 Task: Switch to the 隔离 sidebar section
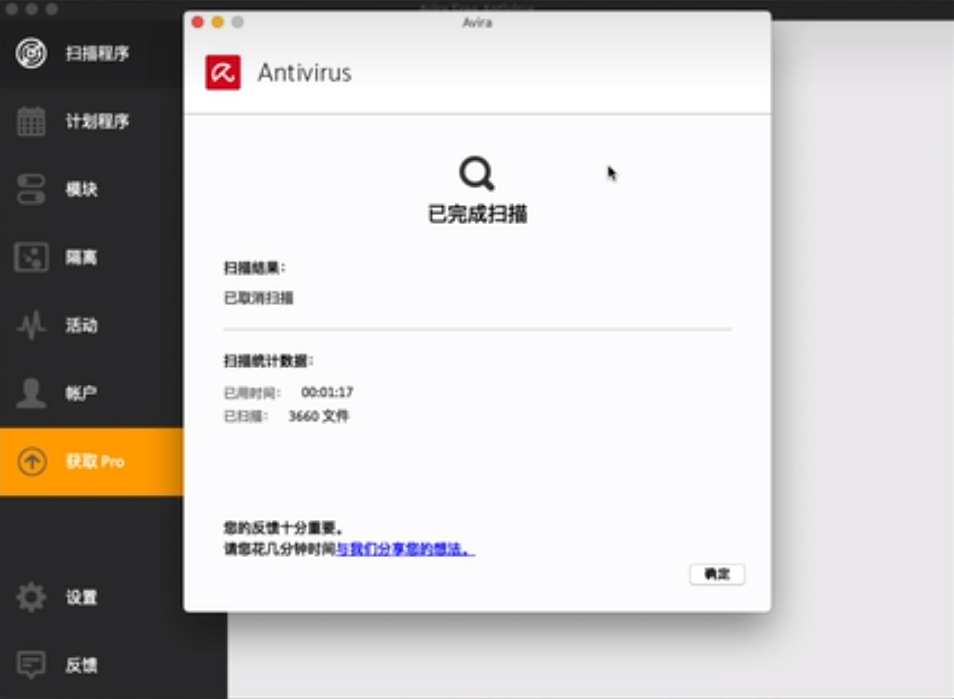[80, 257]
